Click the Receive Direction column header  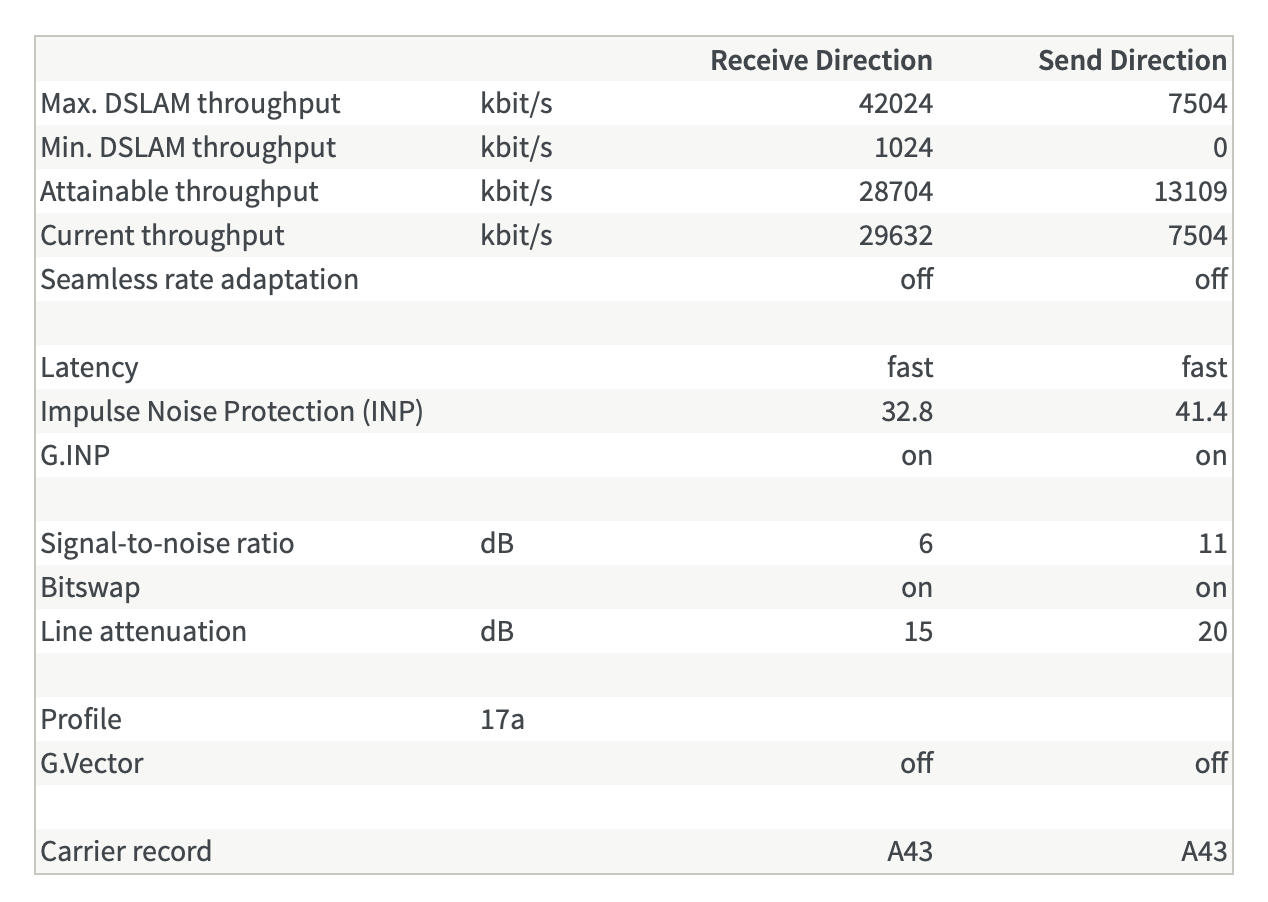(x=820, y=60)
